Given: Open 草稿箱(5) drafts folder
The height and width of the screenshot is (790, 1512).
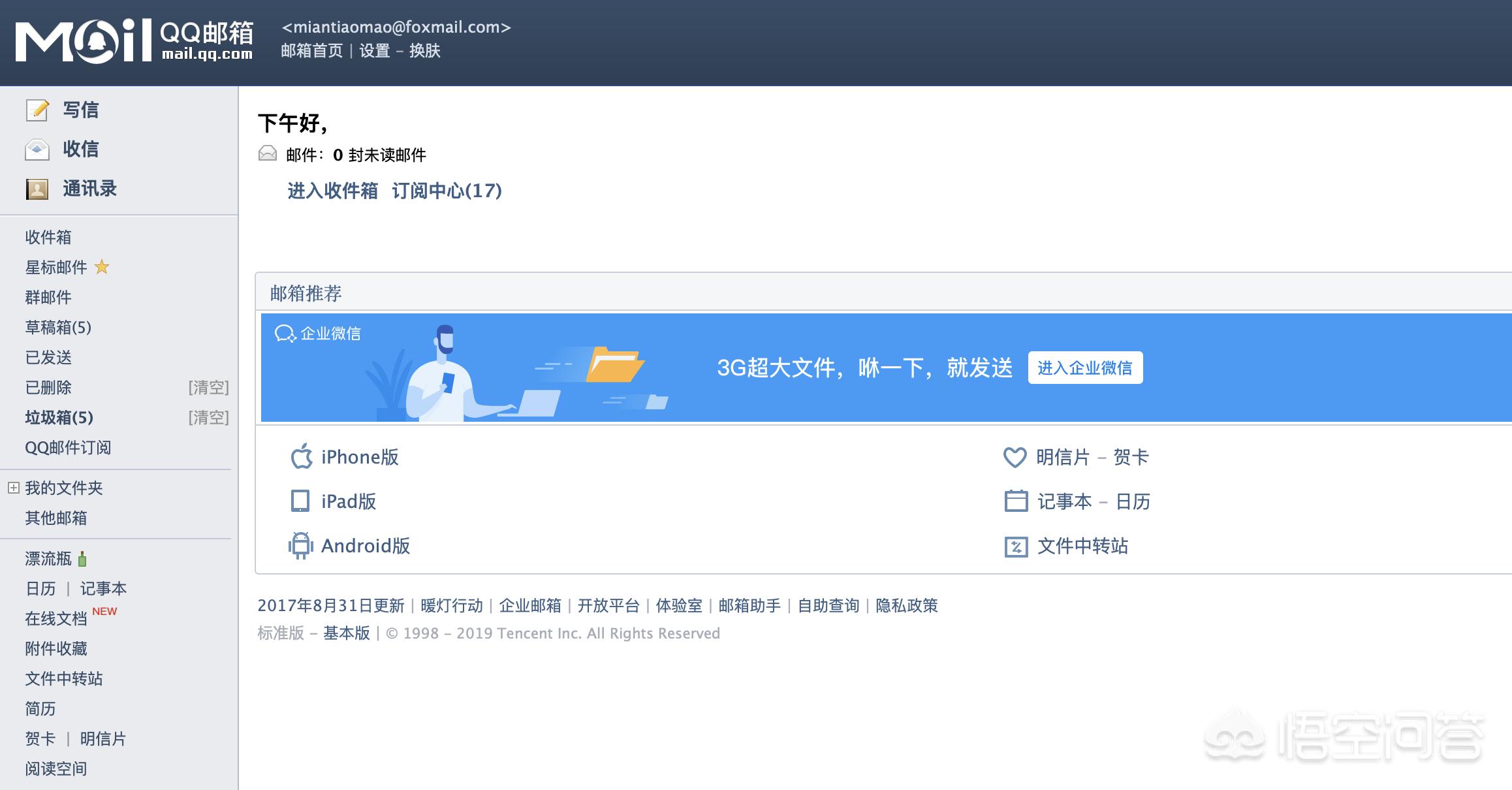Looking at the screenshot, I should pyautogui.click(x=58, y=327).
